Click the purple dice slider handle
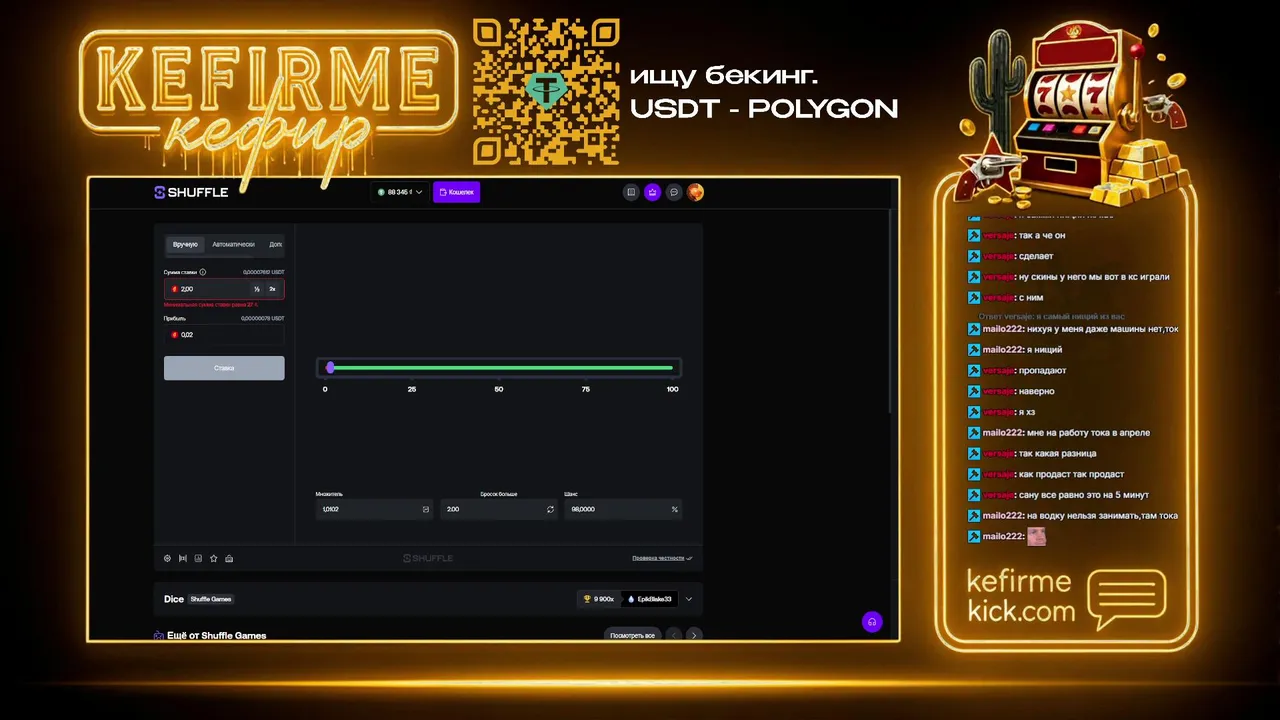The image size is (1280, 720). [x=330, y=368]
